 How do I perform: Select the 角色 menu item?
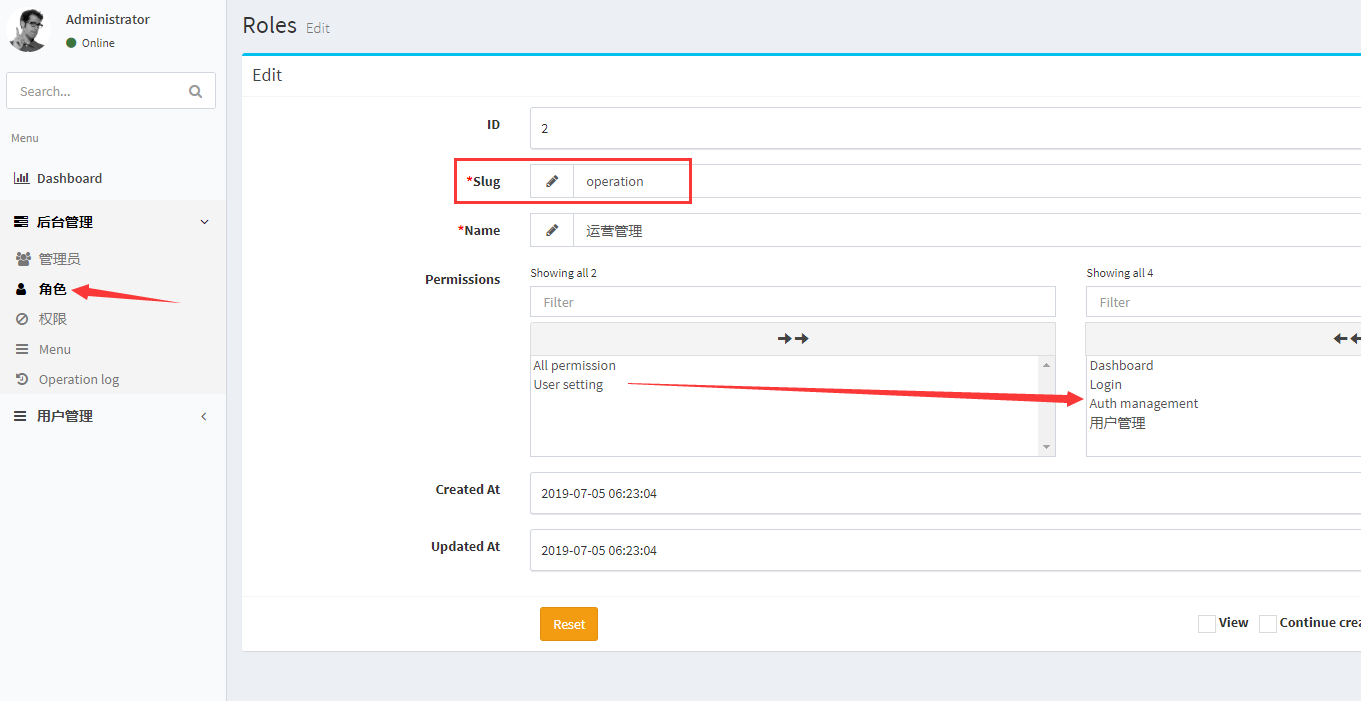52,289
